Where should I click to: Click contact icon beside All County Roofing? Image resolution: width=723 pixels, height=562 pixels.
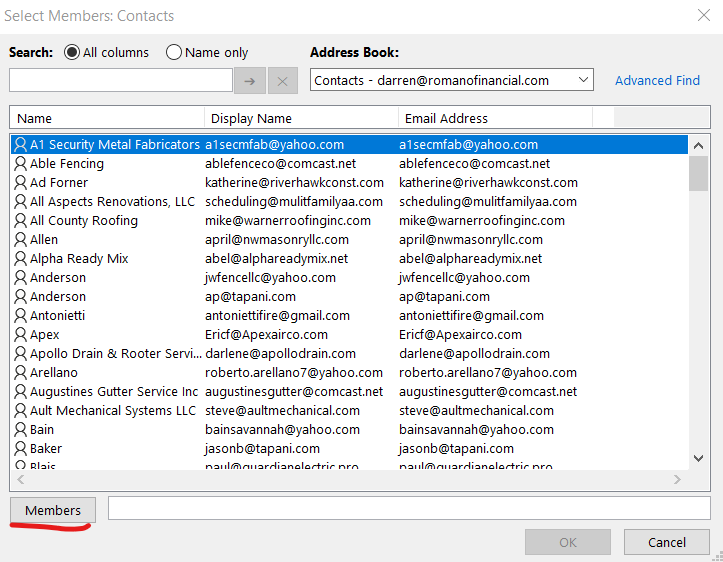tap(20, 221)
